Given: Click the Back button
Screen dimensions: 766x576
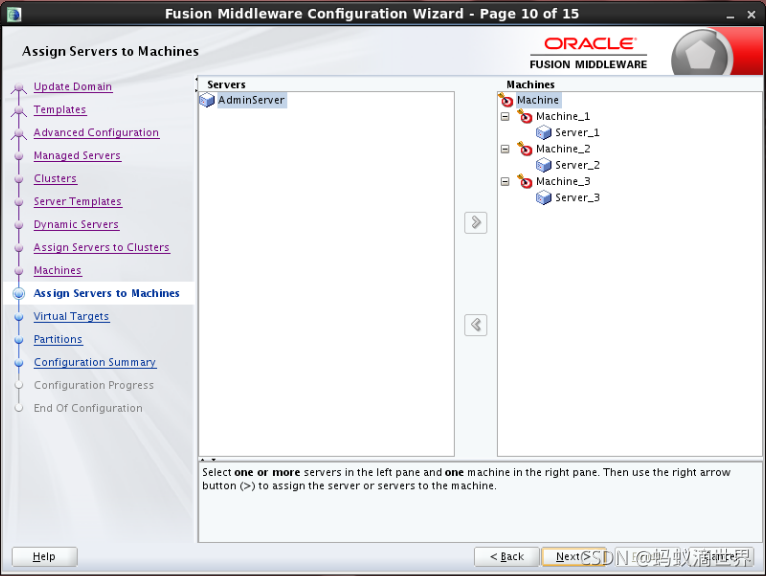Looking at the screenshot, I should pyautogui.click(x=507, y=556).
